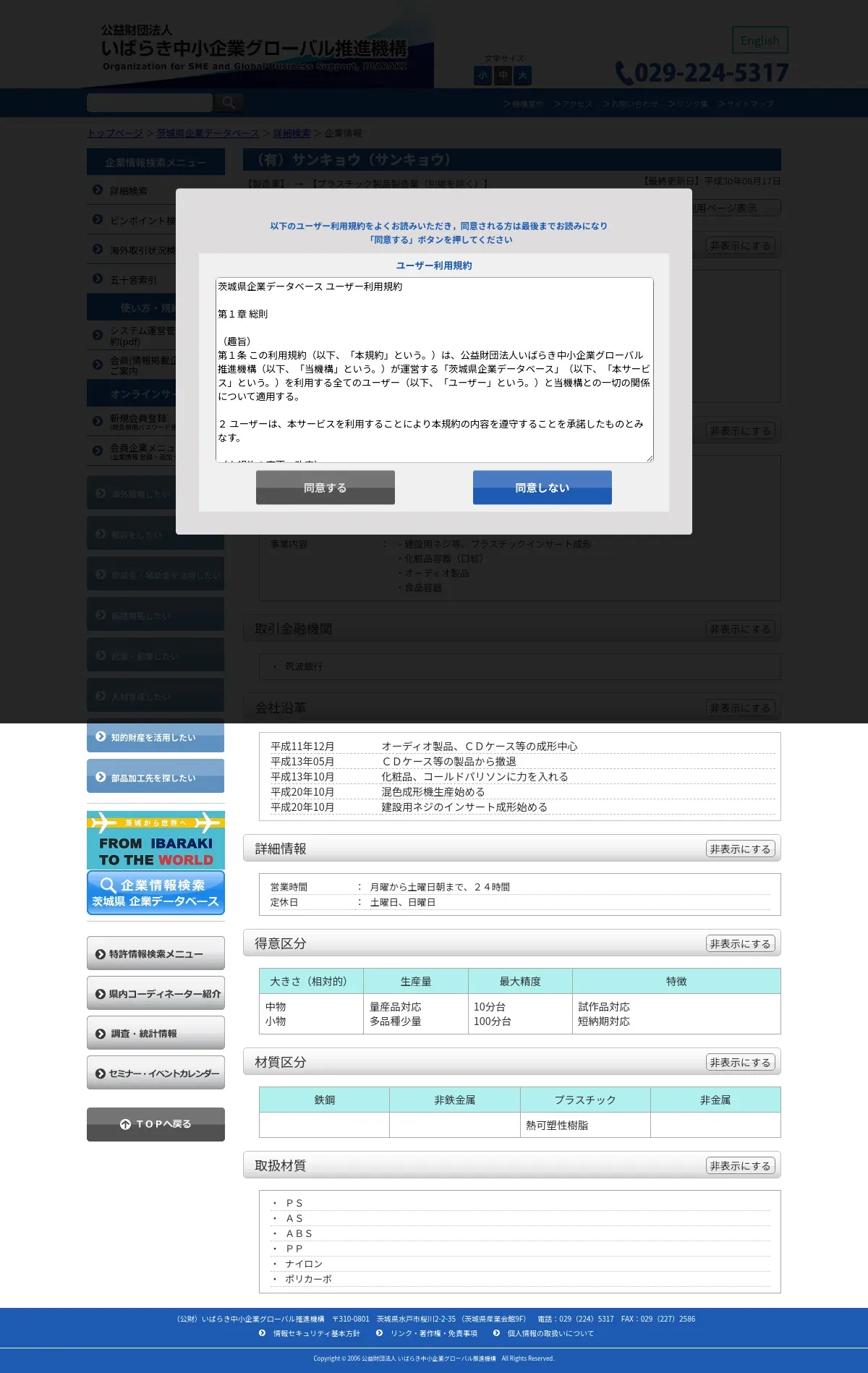Image resolution: width=868 pixels, height=1373 pixels.
Task: Open 情報セキュリティ基本方針 footer link
Action: pos(316,1333)
